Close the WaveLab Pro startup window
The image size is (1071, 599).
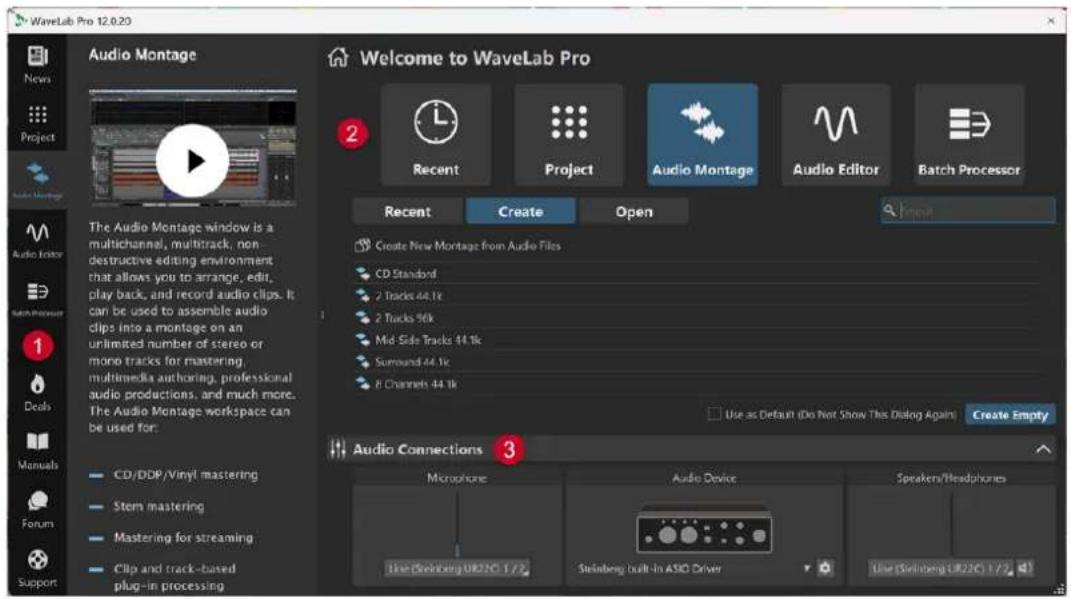click(1051, 21)
